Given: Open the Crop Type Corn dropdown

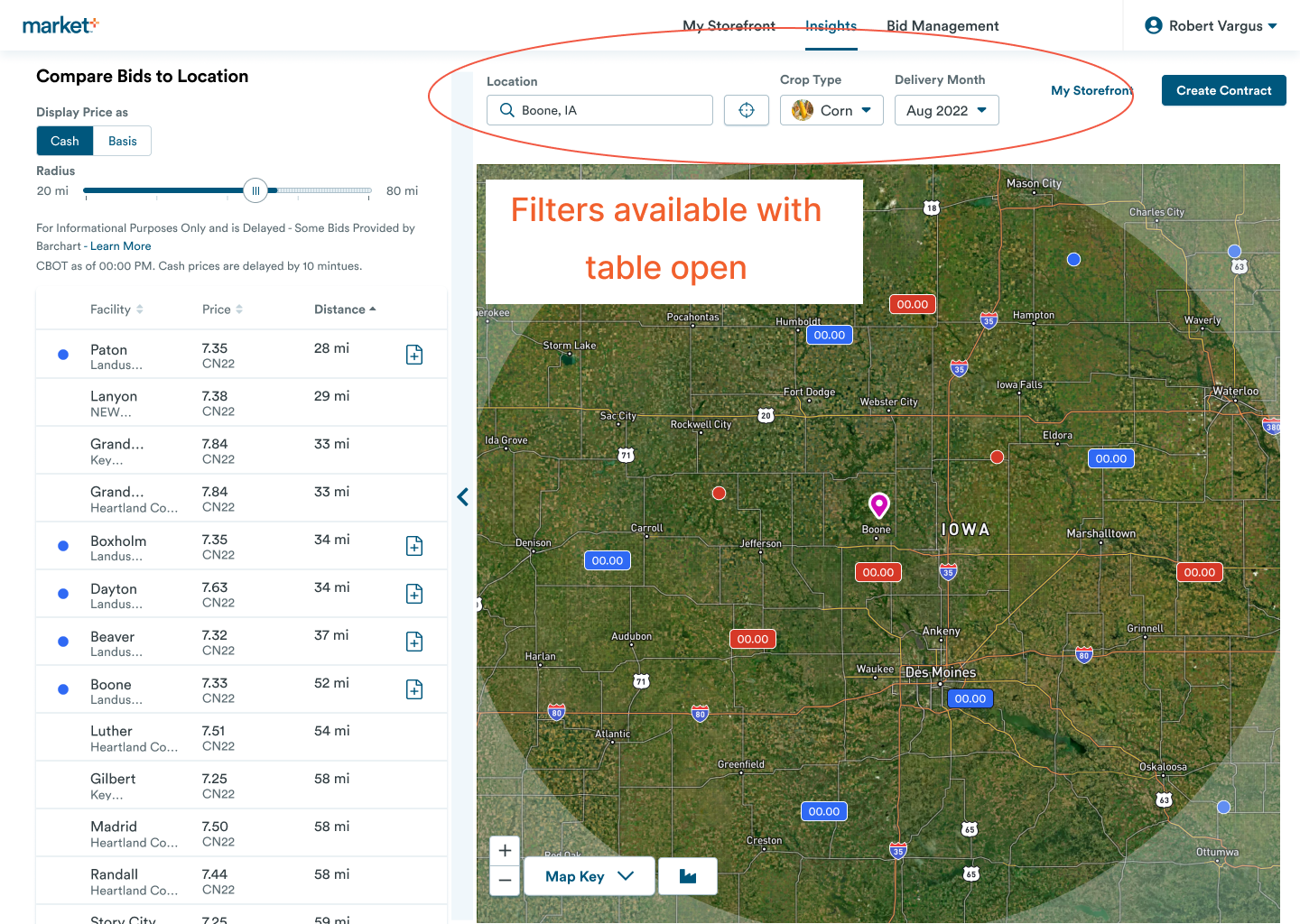Looking at the screenshot, I should (831, 110).
